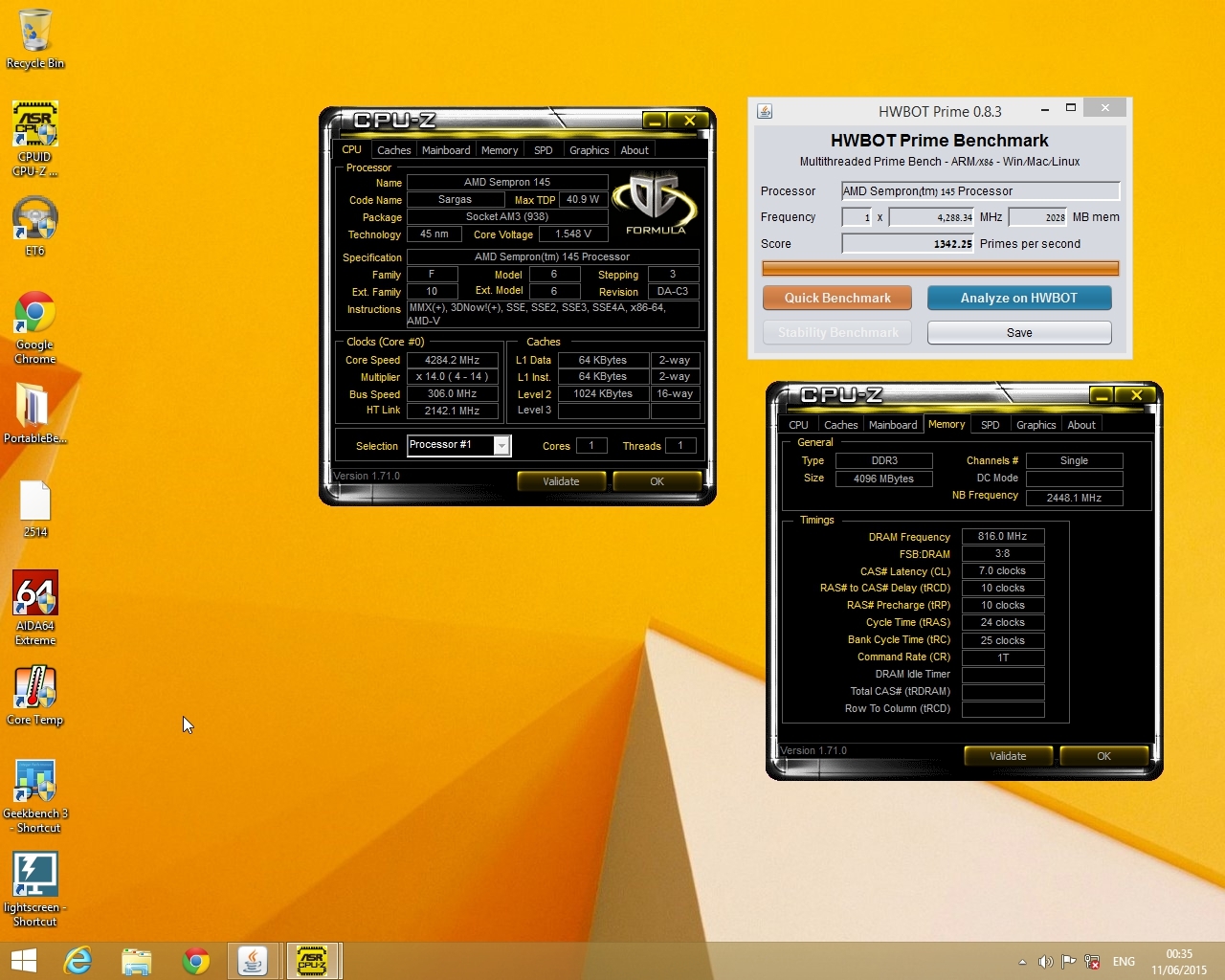Open the 2514 file icon
Screen dimensions: 1225x980
35,508
